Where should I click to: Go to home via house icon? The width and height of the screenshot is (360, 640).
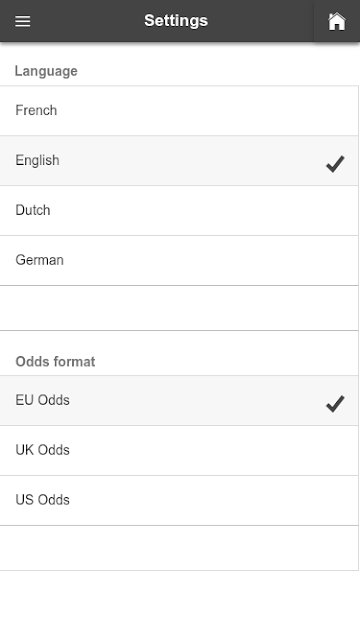pos(337,21)
